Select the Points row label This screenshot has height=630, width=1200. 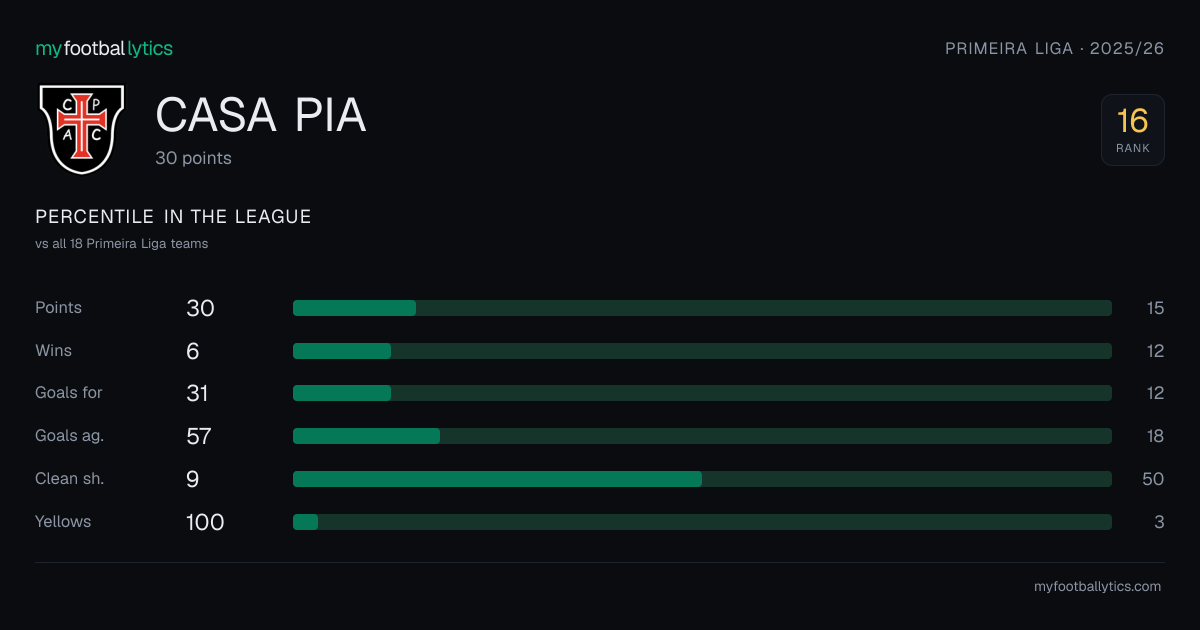coord(58,308)
